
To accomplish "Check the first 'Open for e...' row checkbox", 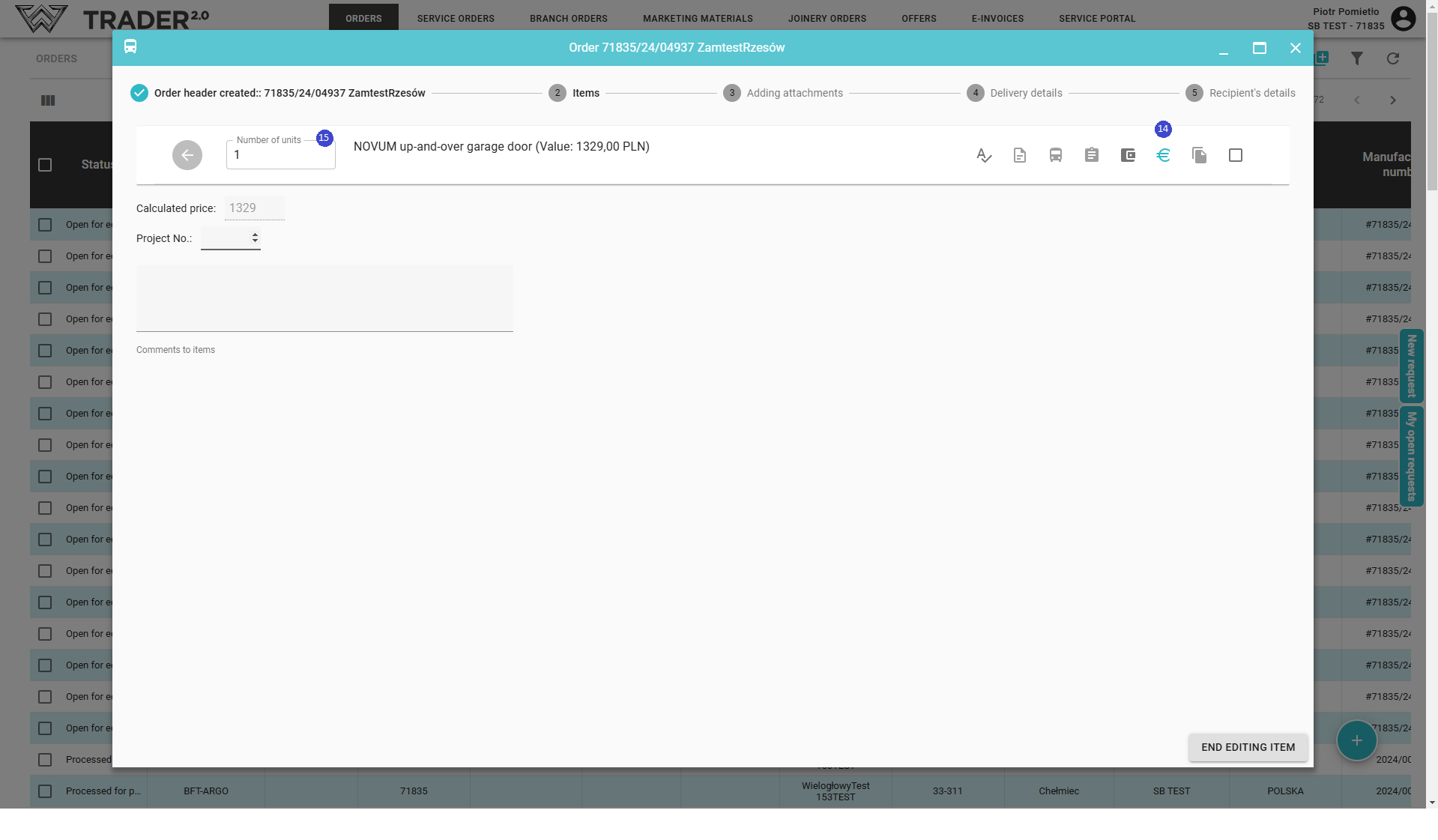I will point(45,225).
